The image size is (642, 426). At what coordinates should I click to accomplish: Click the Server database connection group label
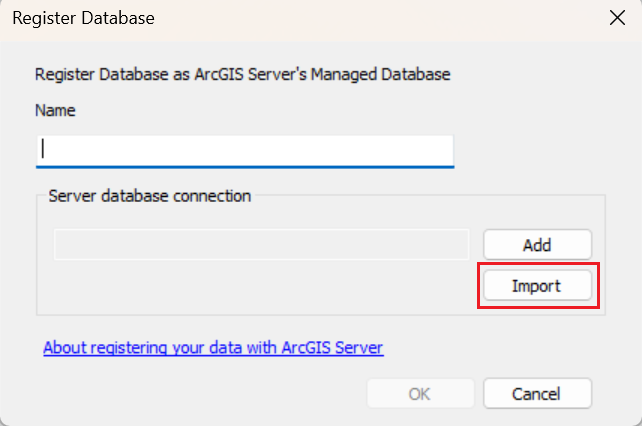pyautogui.click(x=149, y=196)
